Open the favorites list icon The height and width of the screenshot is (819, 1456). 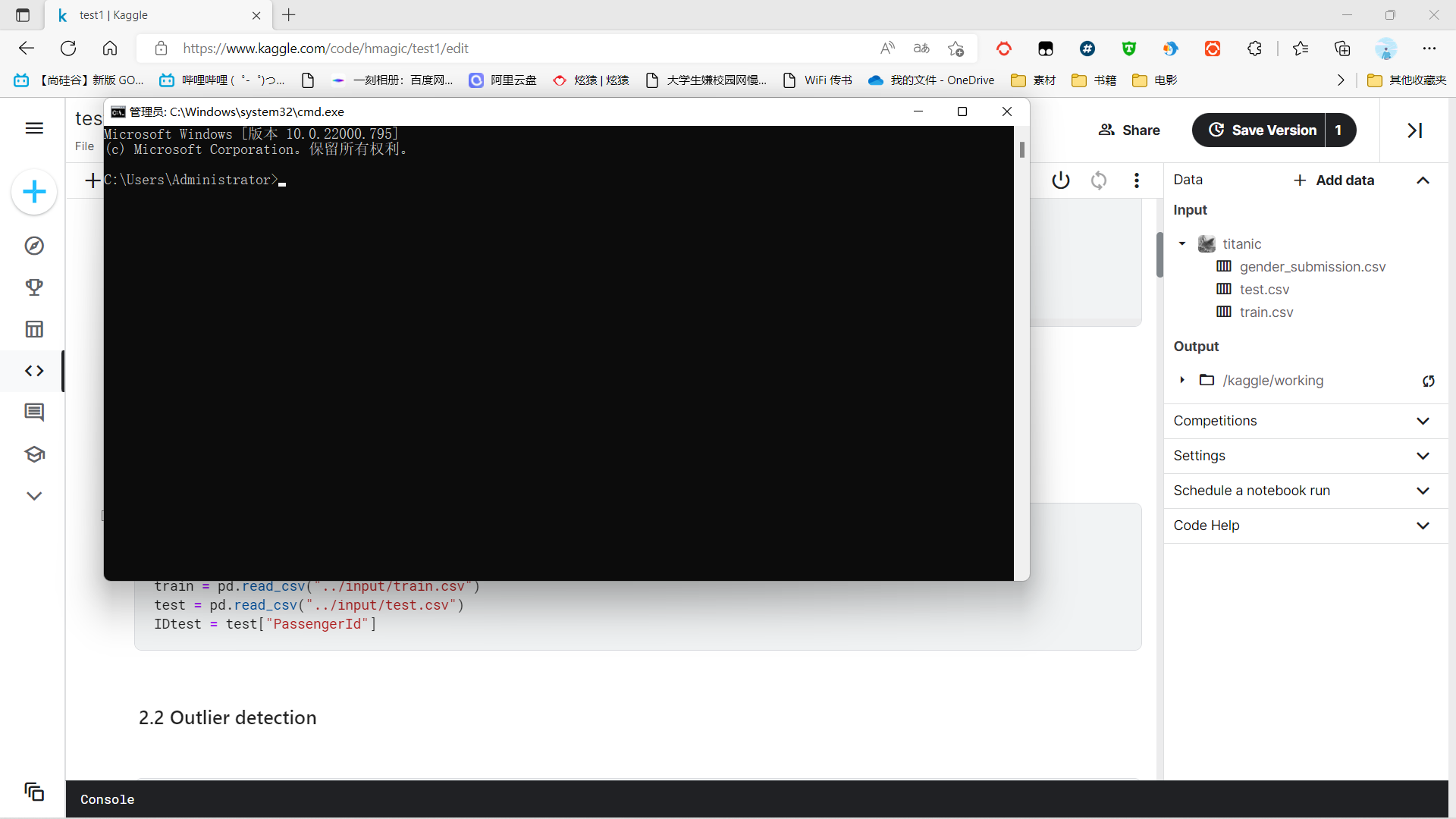pyautogui.click(x=1301, y=49)
